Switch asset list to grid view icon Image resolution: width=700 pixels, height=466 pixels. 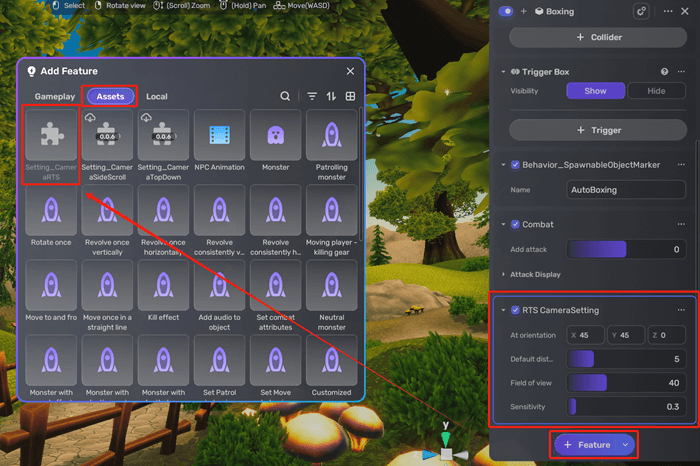click(x=350, y=96)
